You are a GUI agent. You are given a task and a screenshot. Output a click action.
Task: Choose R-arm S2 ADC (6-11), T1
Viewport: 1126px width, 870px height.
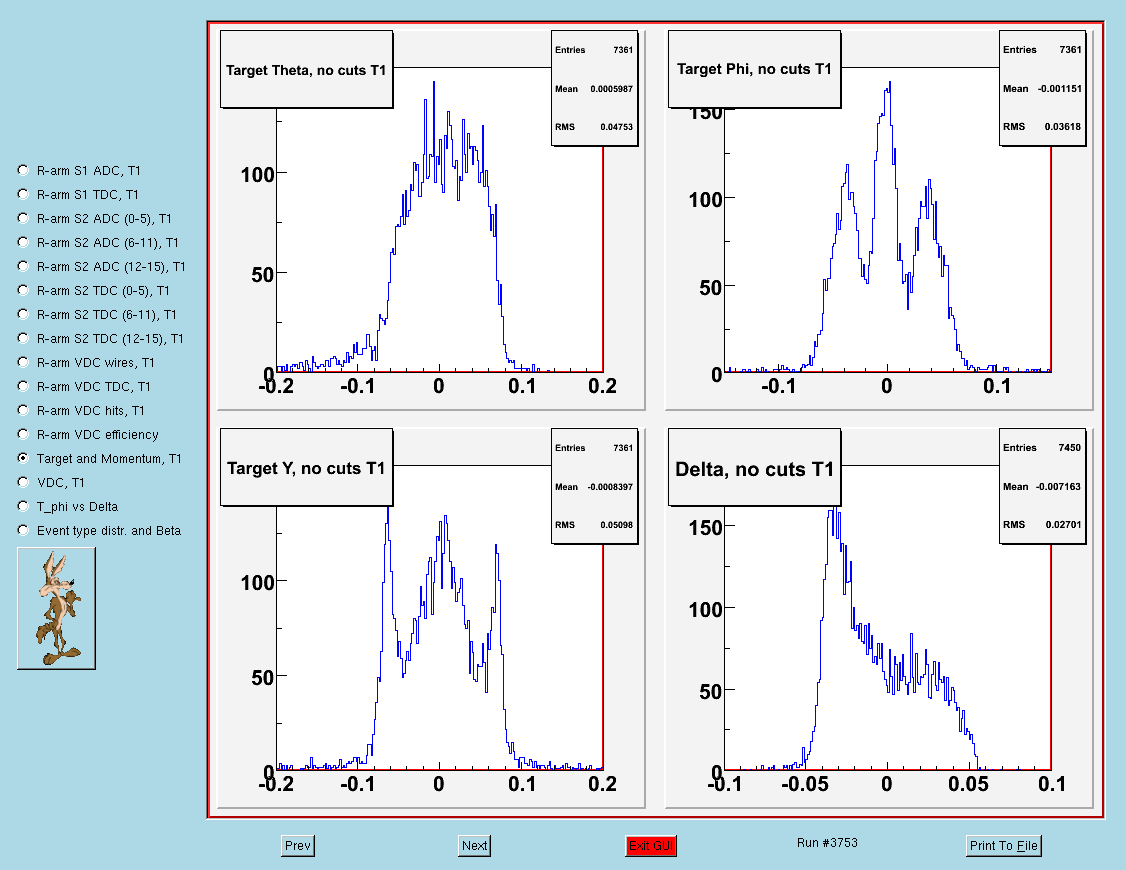point(23,243)
